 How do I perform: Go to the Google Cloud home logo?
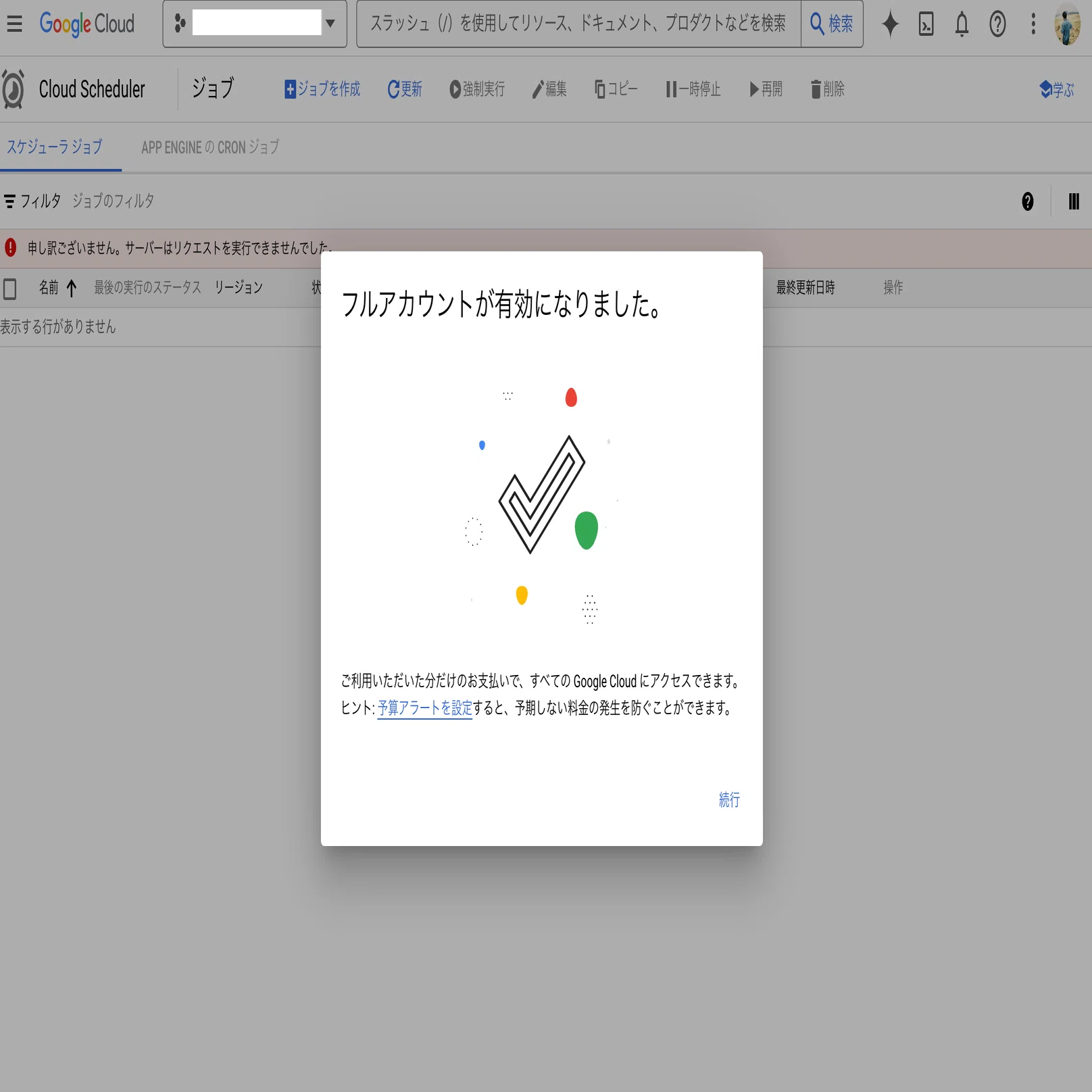coord(87,24)
